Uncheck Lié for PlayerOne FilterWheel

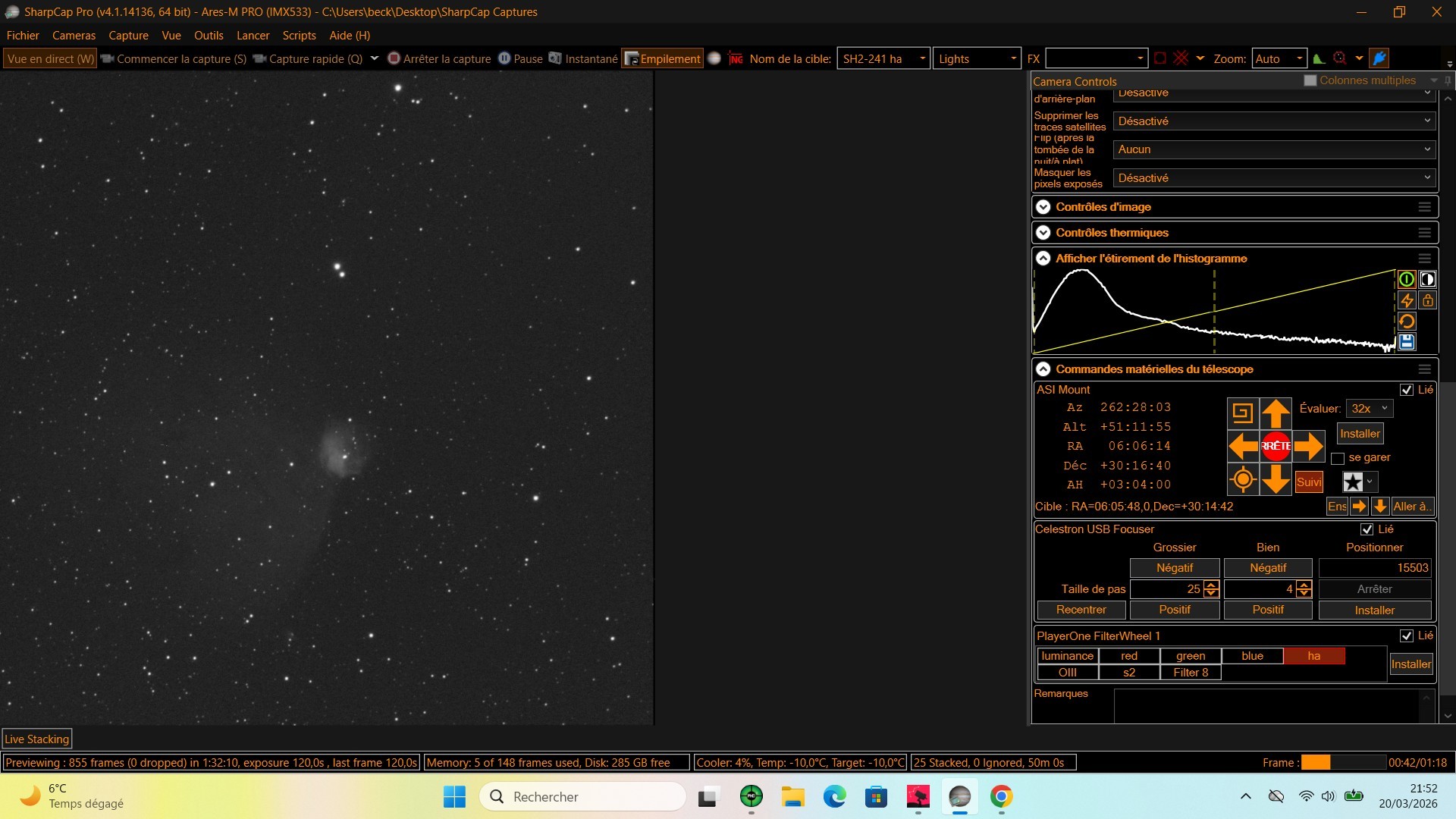coord(1406,635)
